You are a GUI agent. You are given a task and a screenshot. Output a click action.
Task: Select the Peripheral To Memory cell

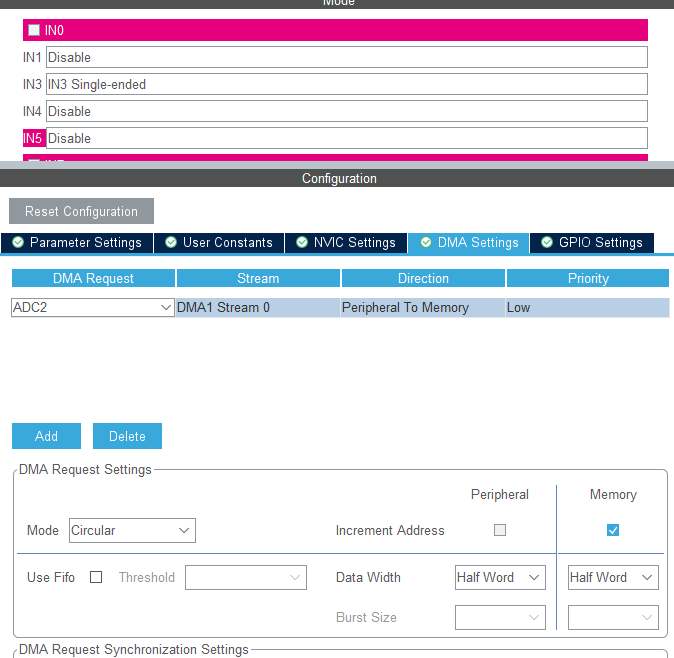click(x=423, y=308)
